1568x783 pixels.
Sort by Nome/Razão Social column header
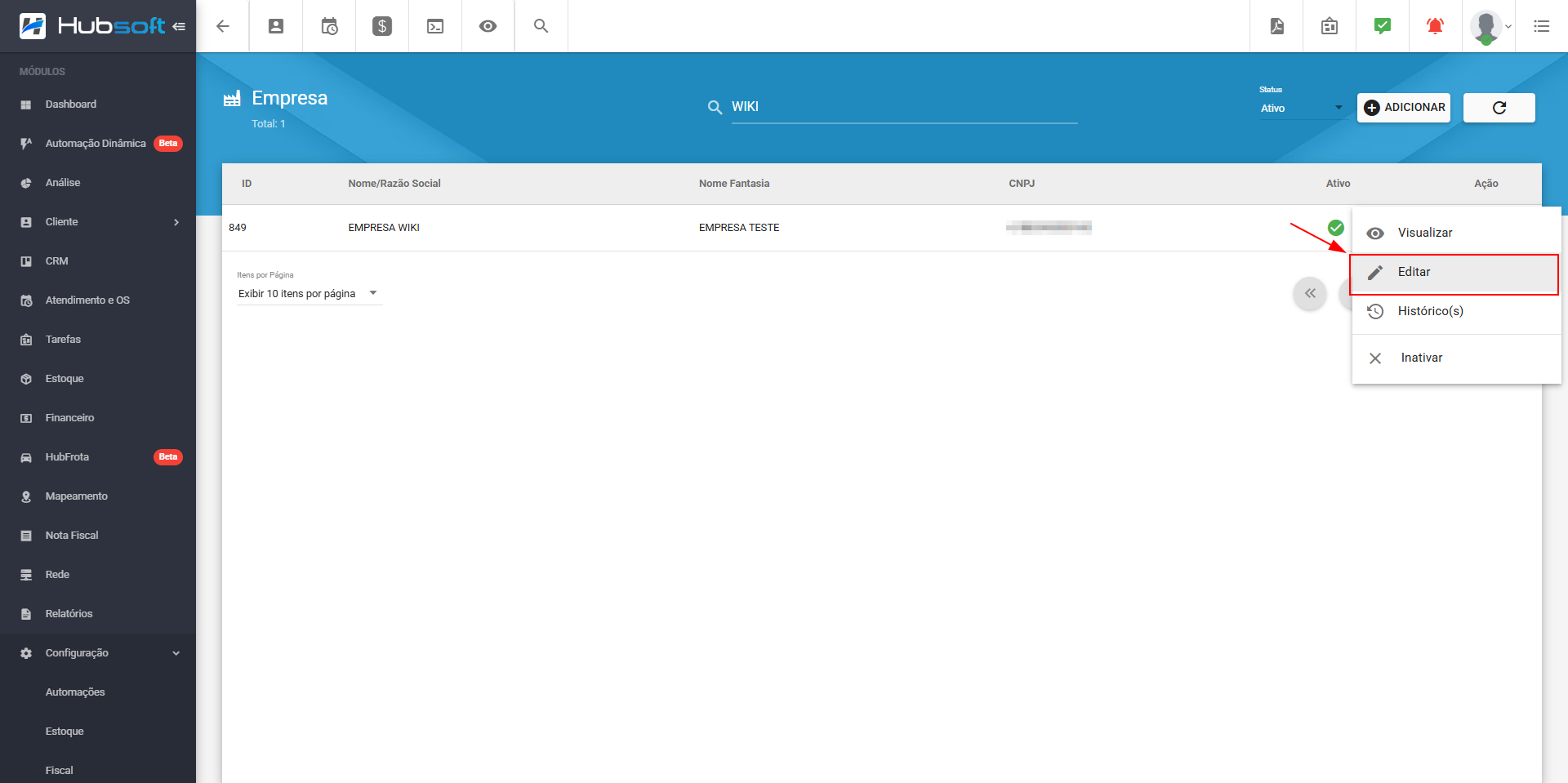pyautogui.click(x=394, y=184)
